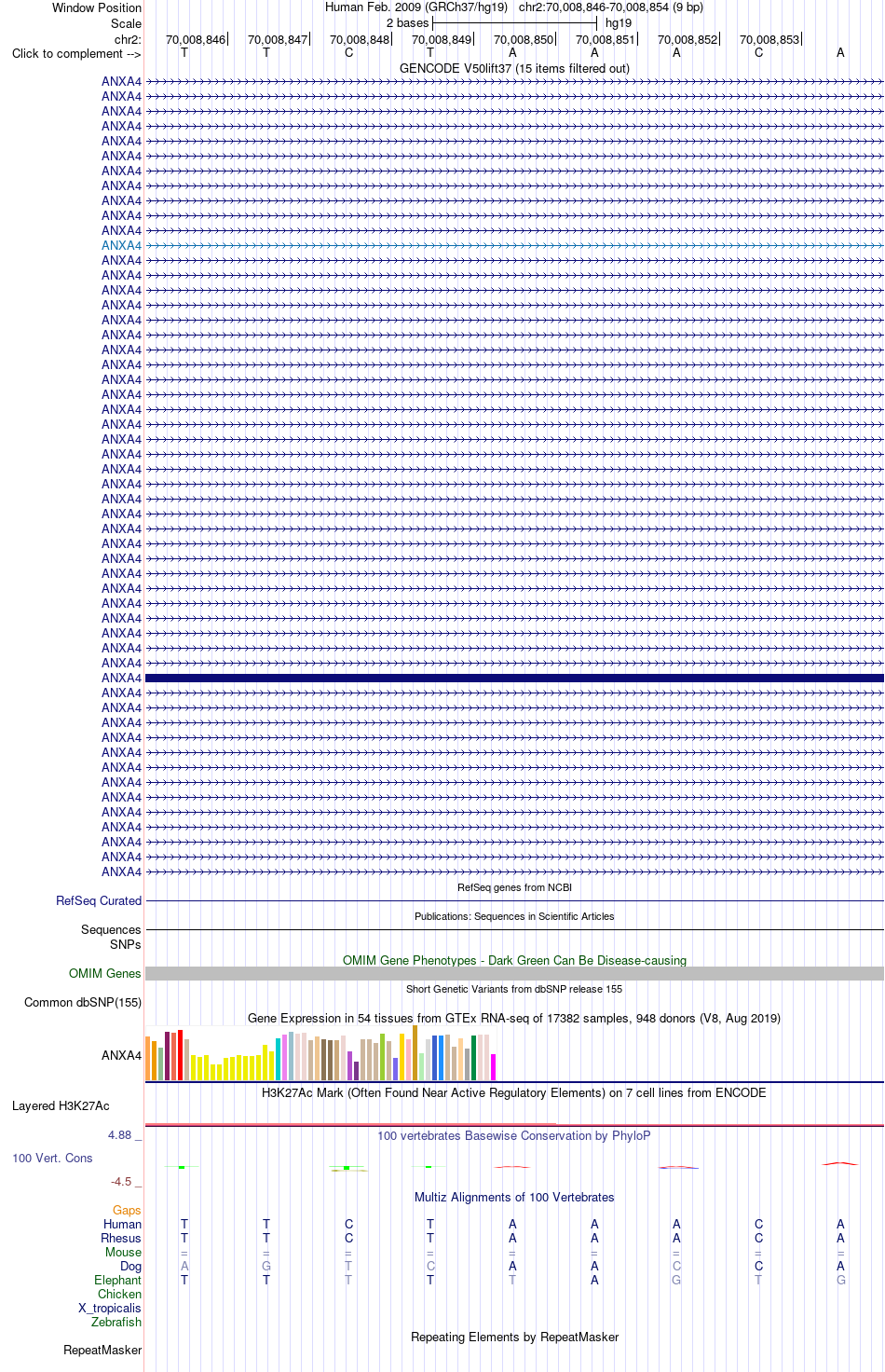Click the orange Gaps label
885x1372 pixels.
[x=127, y=1210]
